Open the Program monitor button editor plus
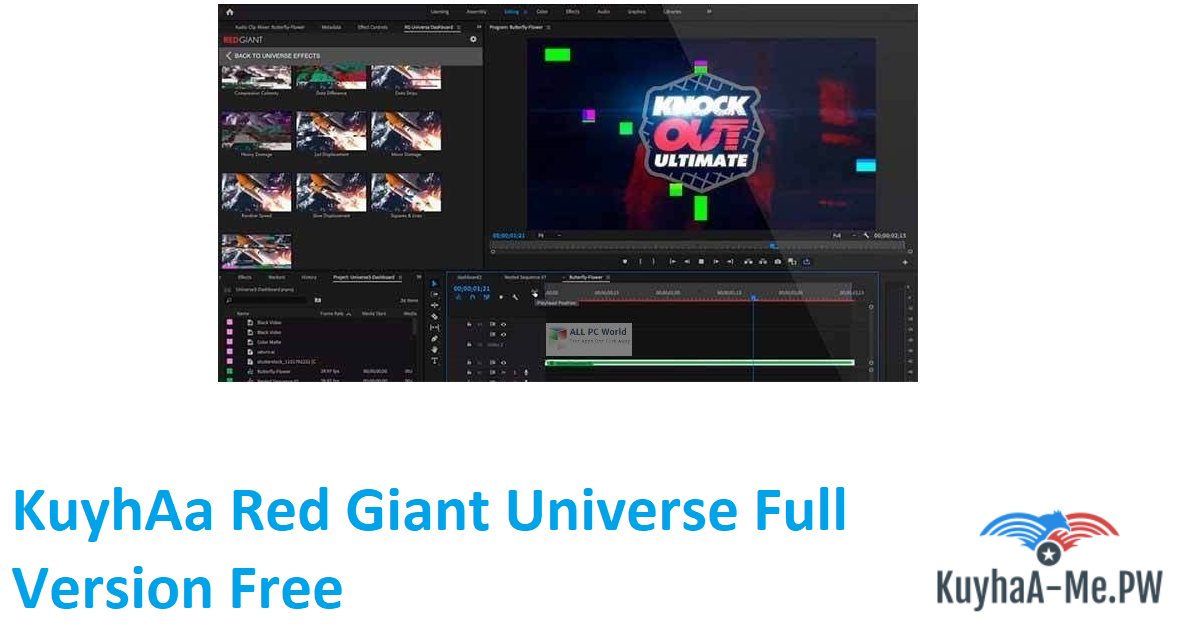Viewport: 1200px width, 628px height. pos(905,262)
